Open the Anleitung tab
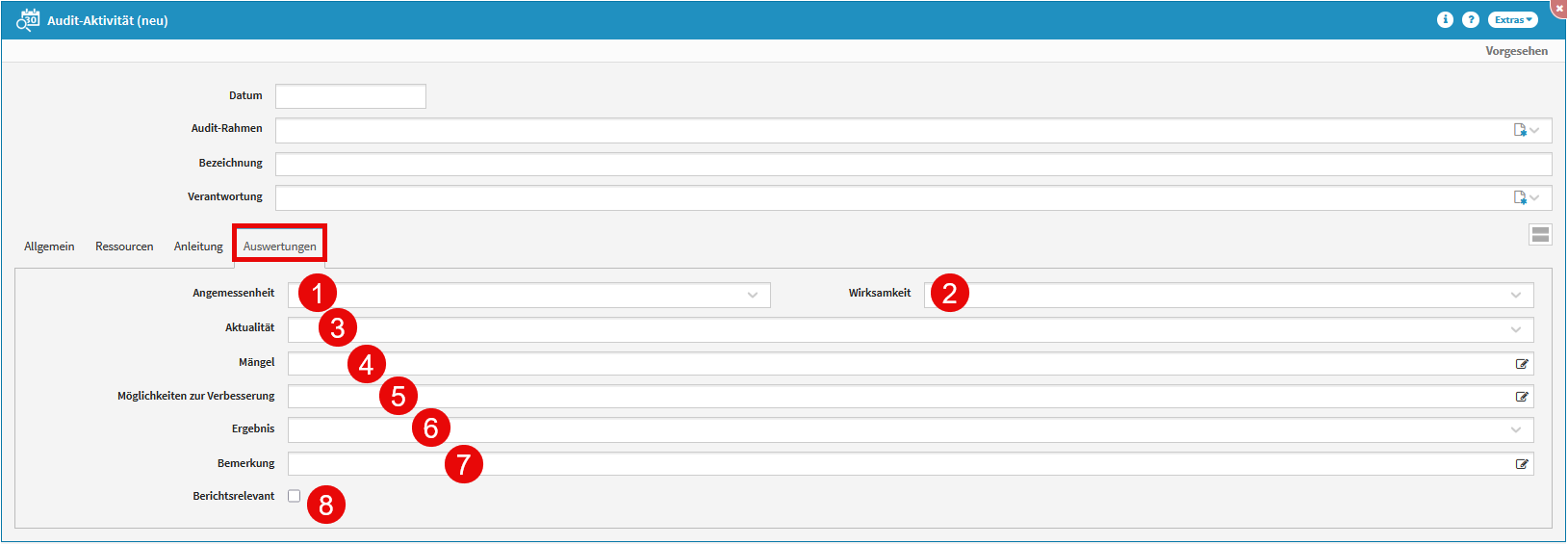 pos(198,247)
